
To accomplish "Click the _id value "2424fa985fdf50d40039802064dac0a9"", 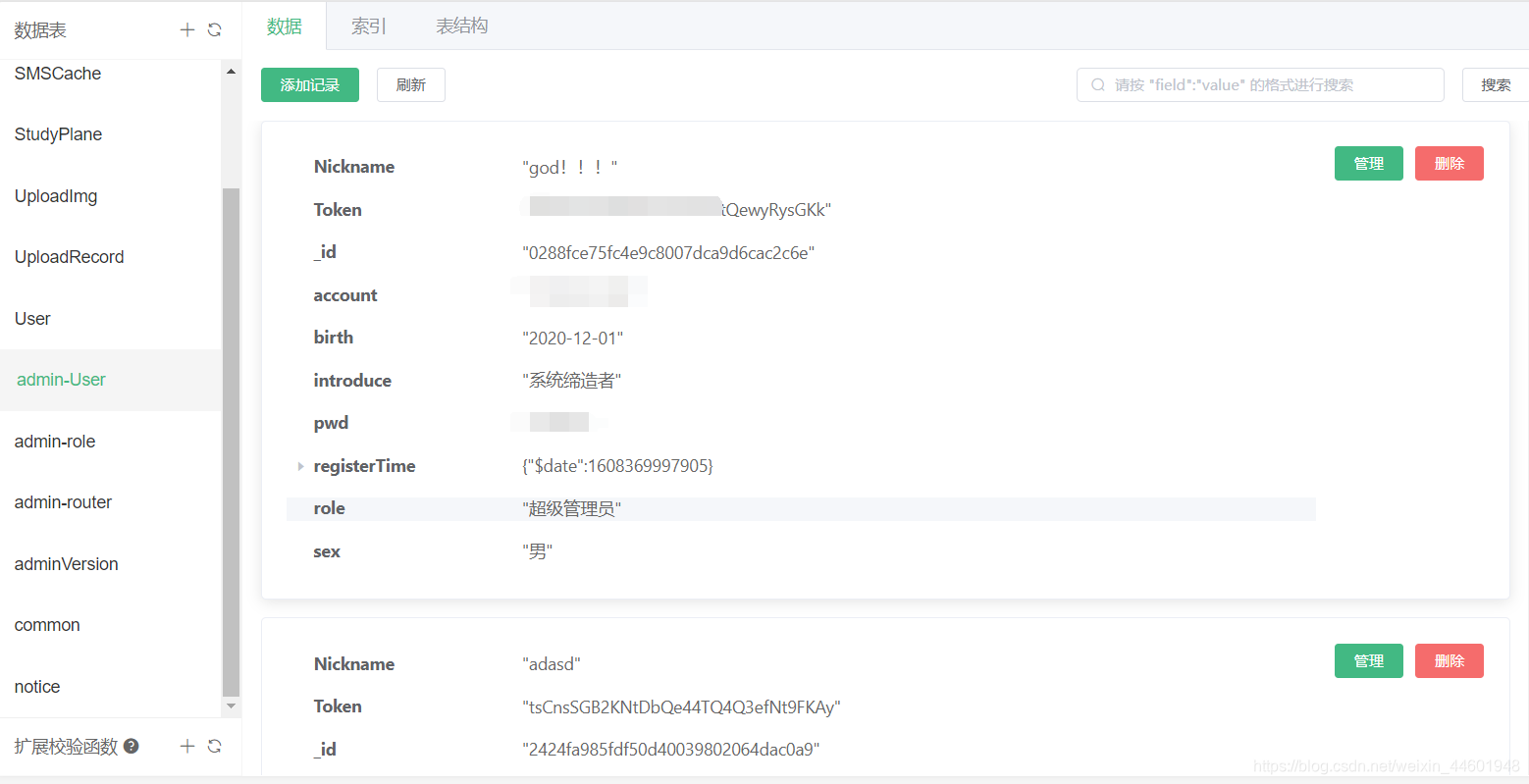I will pos(671,750).
